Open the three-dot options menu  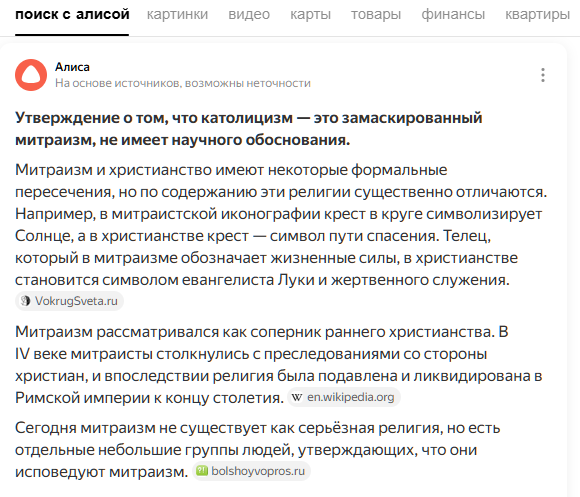pyautogui.click(x=543, y=75)
